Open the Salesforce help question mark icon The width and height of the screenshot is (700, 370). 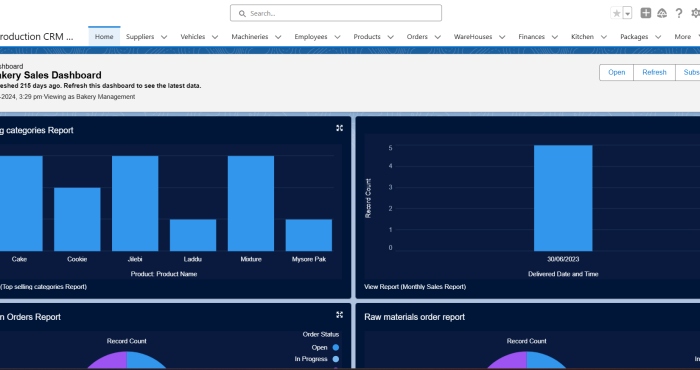click(x=679, y=13)
